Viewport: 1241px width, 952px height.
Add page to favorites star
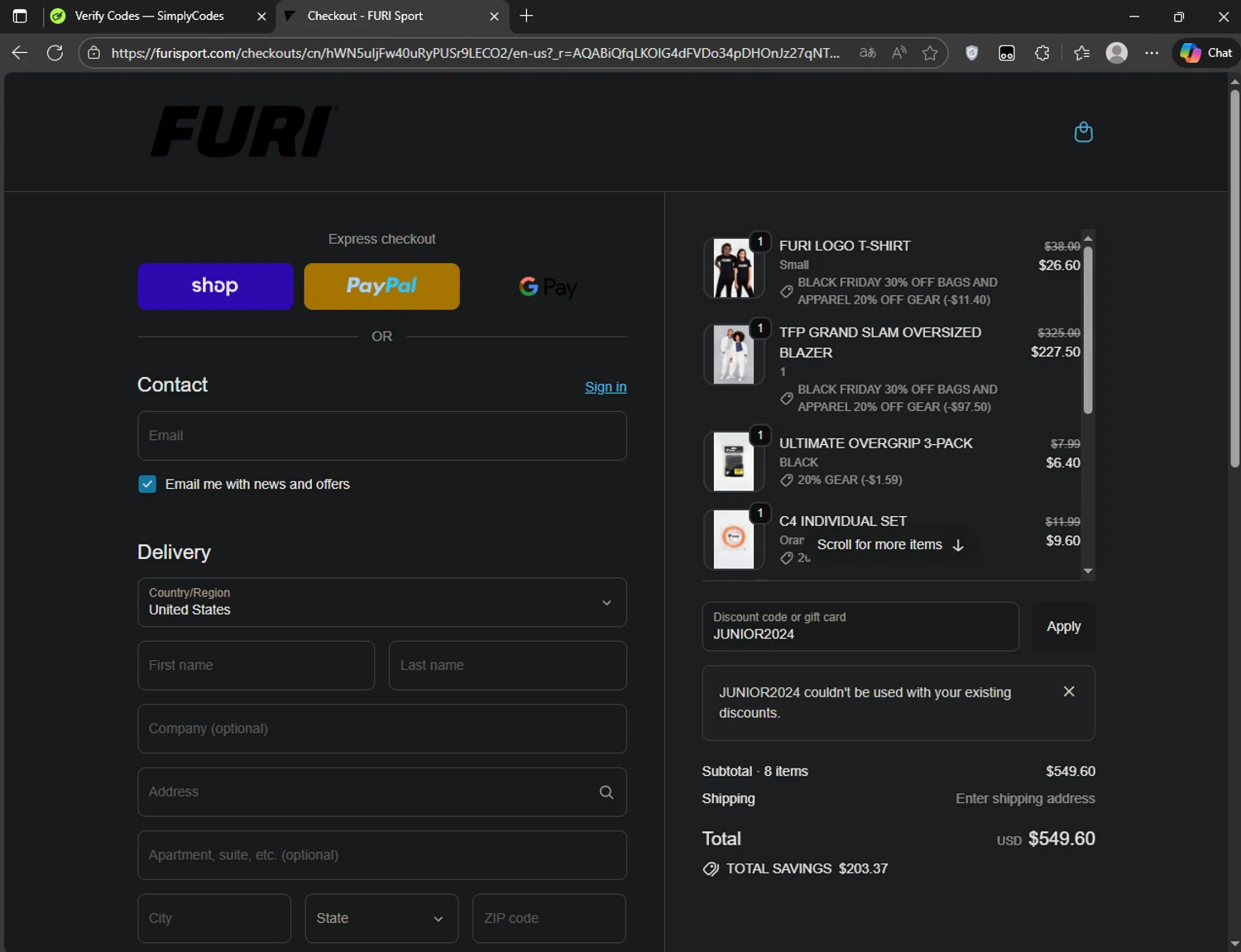coord(930,53)
